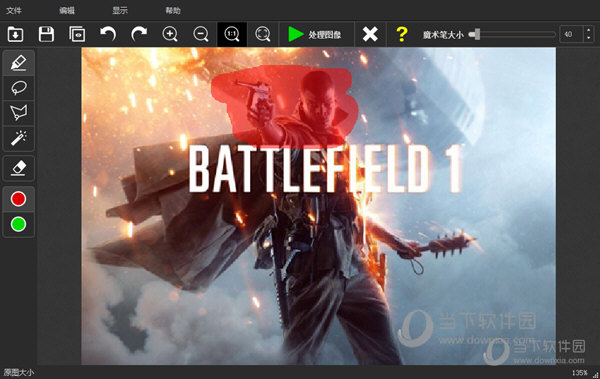Image resolution: width=600 pixels, height=379 pixels.
Task: Toggle the 1:1 original size view
Action: pyautogui.click(x=232, y=34)
